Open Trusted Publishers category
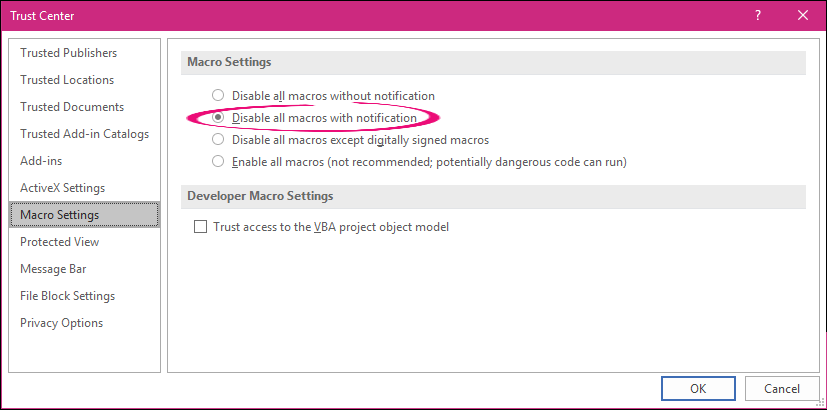This screenshot has height=410, width=827. (68, 53)
